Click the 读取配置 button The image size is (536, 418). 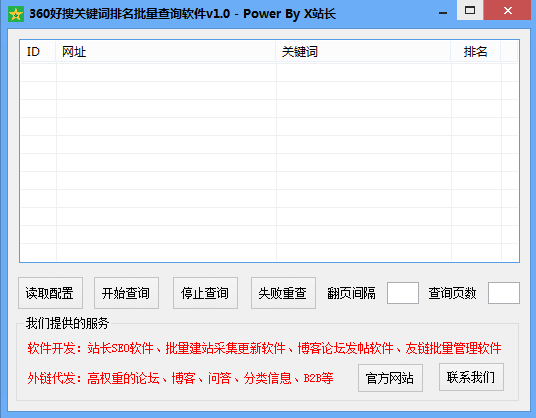click(x=50, y=293)
